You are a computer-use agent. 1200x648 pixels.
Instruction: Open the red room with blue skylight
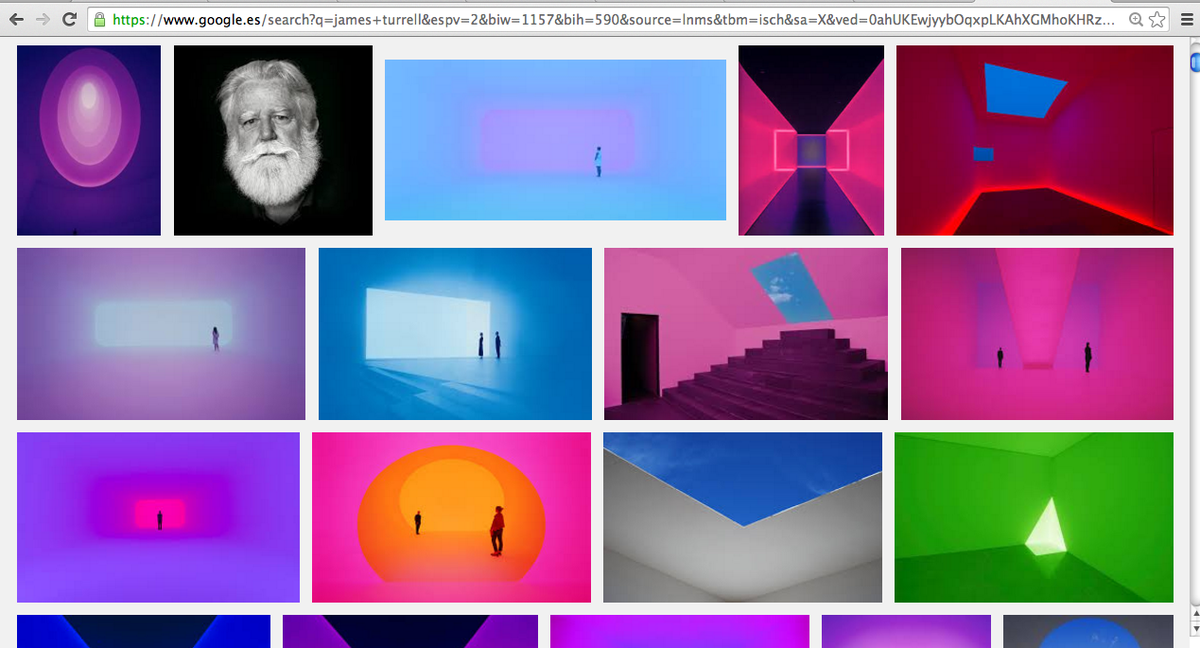(x=1034, y=140)
